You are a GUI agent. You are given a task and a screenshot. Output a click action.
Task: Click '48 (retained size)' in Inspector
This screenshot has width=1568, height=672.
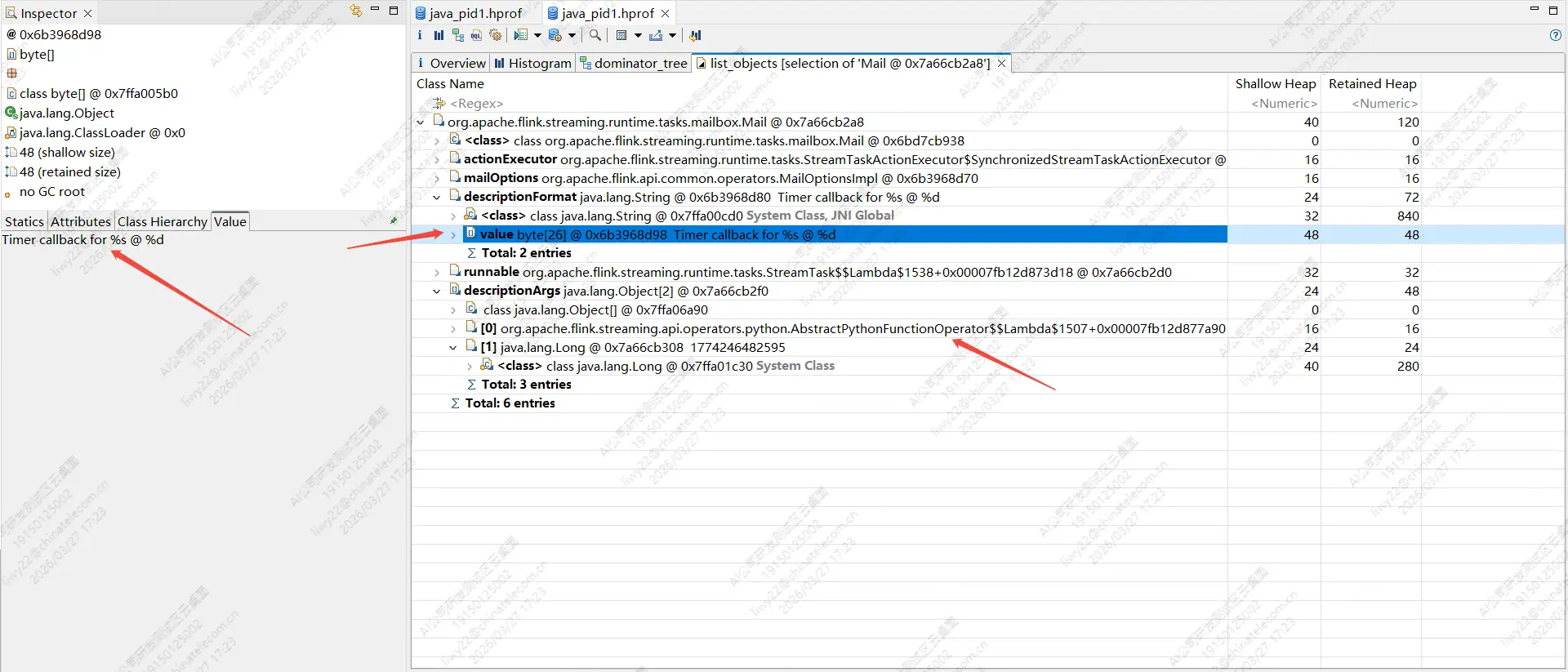tap(69, 172)
